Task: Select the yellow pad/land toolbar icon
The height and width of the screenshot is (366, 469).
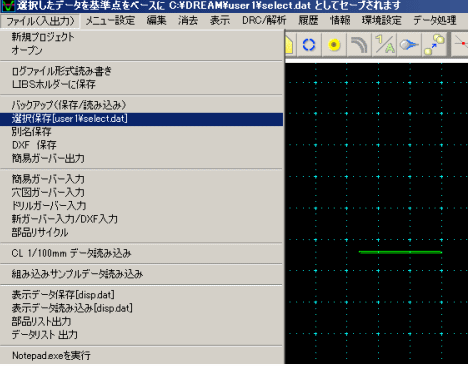Action: click(334, 45)
